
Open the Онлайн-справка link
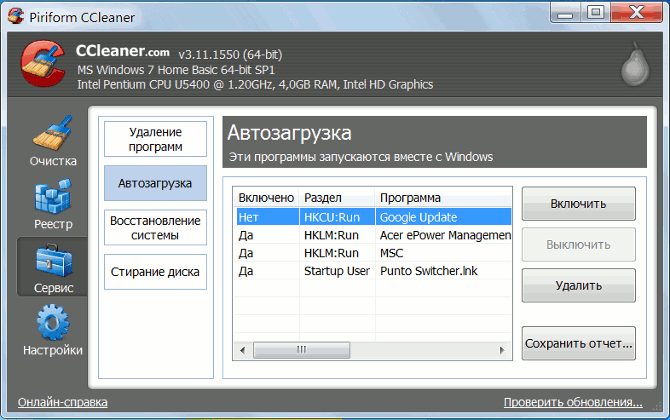63,402
